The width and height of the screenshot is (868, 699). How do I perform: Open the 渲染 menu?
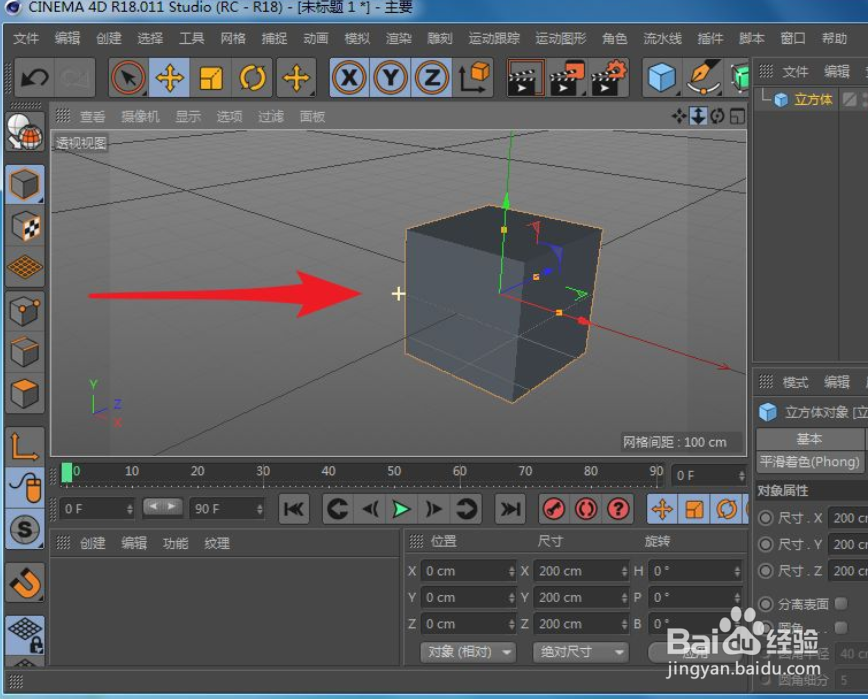(x=398, y=38)
